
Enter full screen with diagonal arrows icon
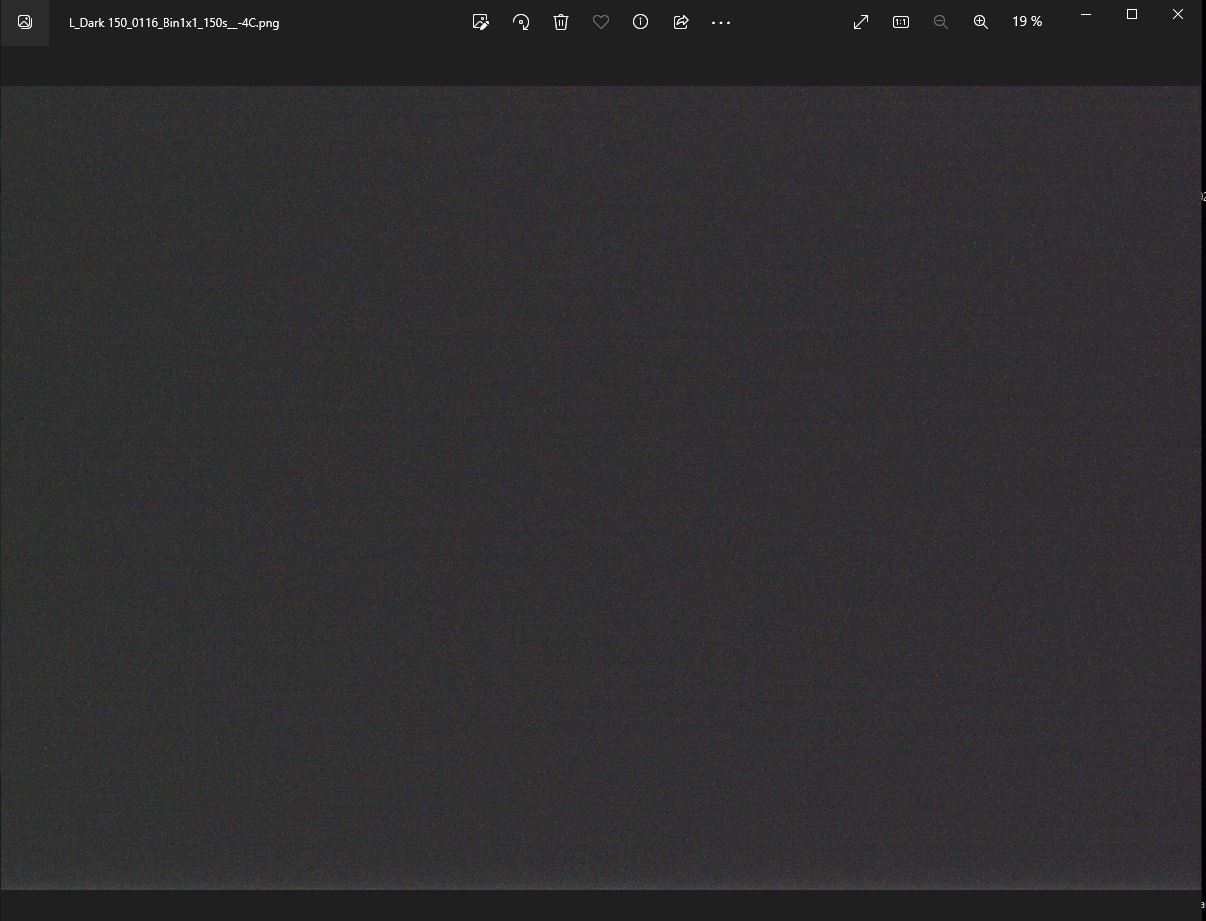[x=861, y=22]
